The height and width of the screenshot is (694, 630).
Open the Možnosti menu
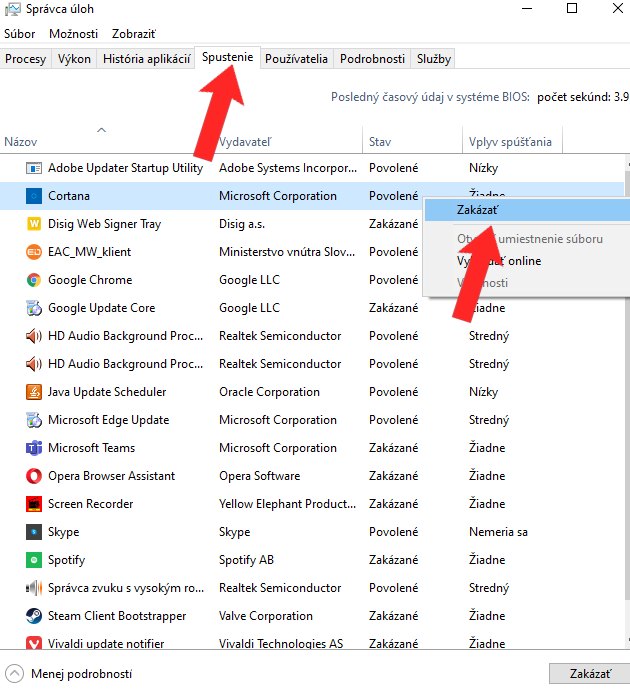73,34
